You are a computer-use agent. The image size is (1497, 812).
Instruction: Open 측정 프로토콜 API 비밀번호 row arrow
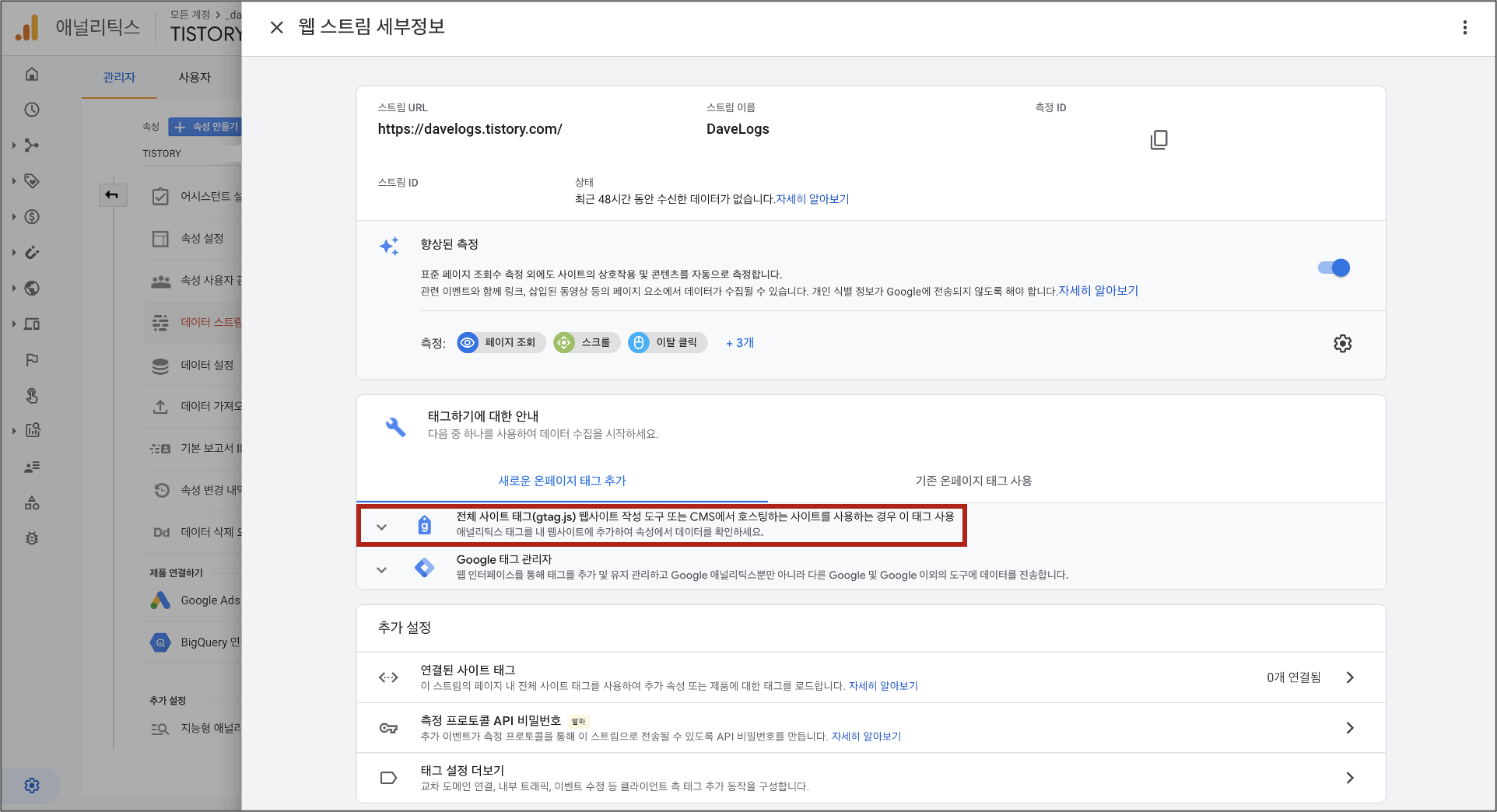pyautogui.click(x=1350, y=728)
